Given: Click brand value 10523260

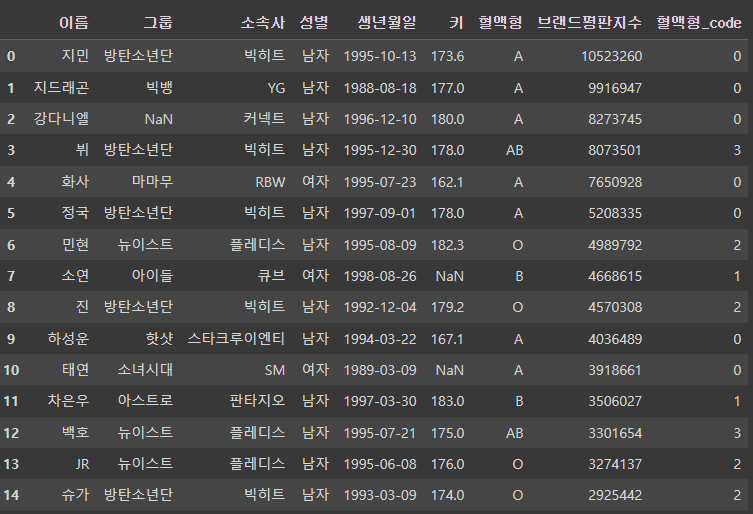Looking at the screenshot, I should point(611,56).
